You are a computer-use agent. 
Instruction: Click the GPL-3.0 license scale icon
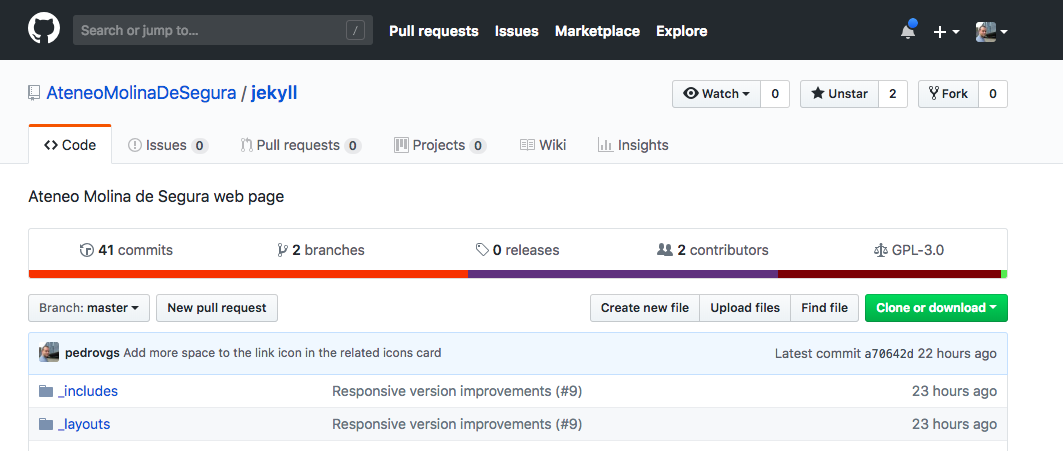click(x=880, y=250)
